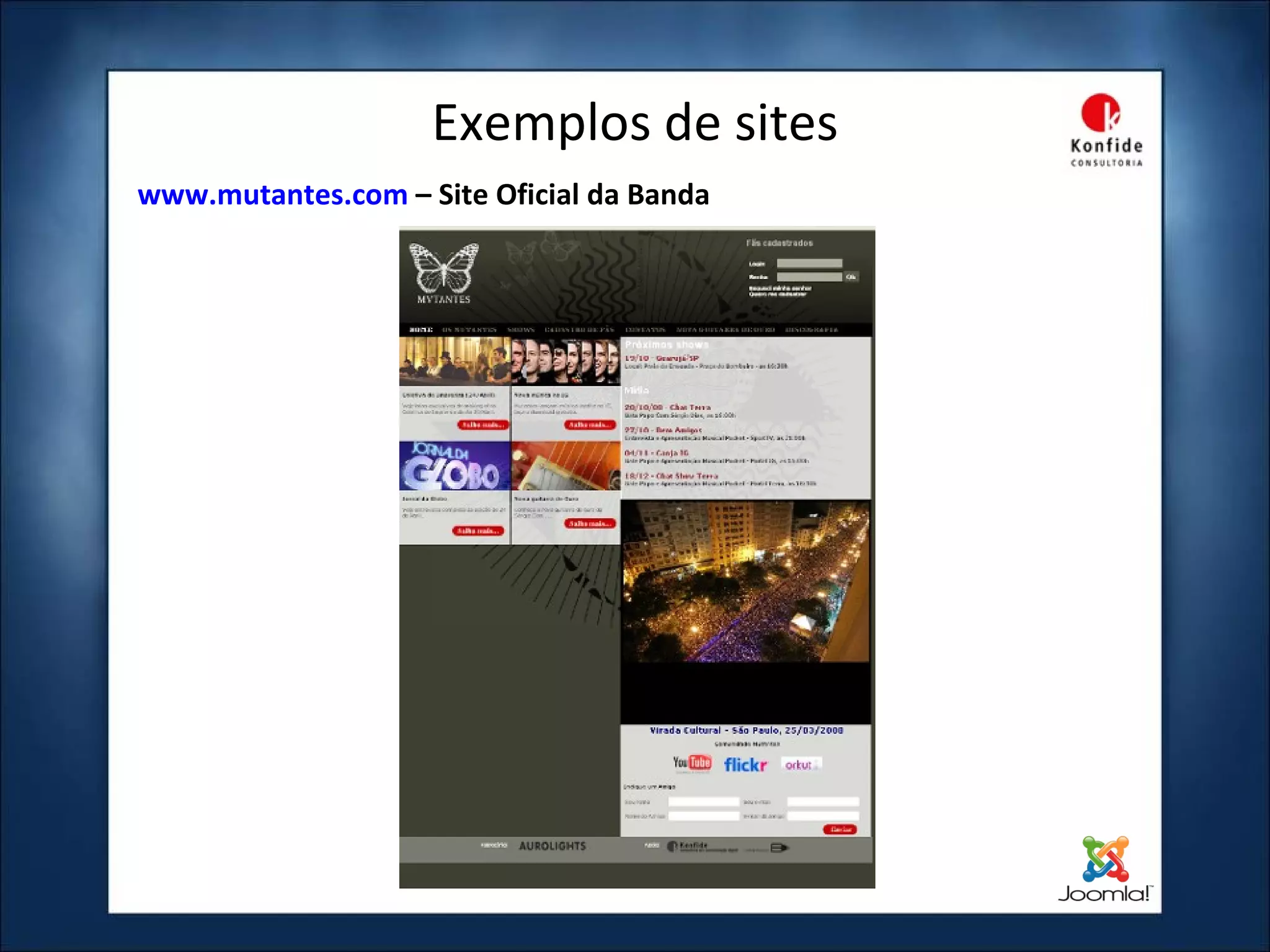Click the Quero me cadastrar link
Image resolution: width=1270 pixels, height=952 pixels.
778,294
